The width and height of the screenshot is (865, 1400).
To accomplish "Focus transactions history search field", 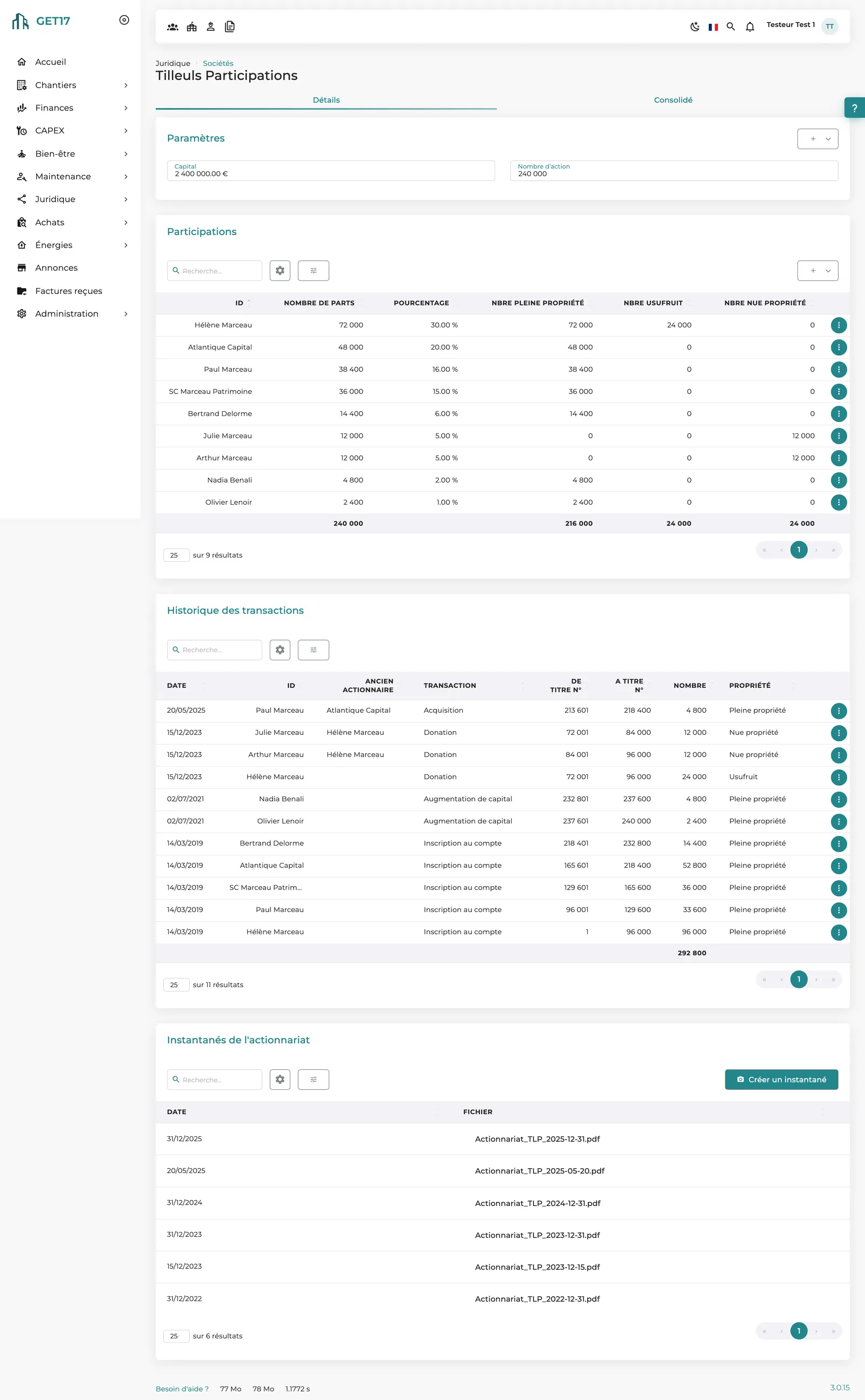I will tap(215, 650).
